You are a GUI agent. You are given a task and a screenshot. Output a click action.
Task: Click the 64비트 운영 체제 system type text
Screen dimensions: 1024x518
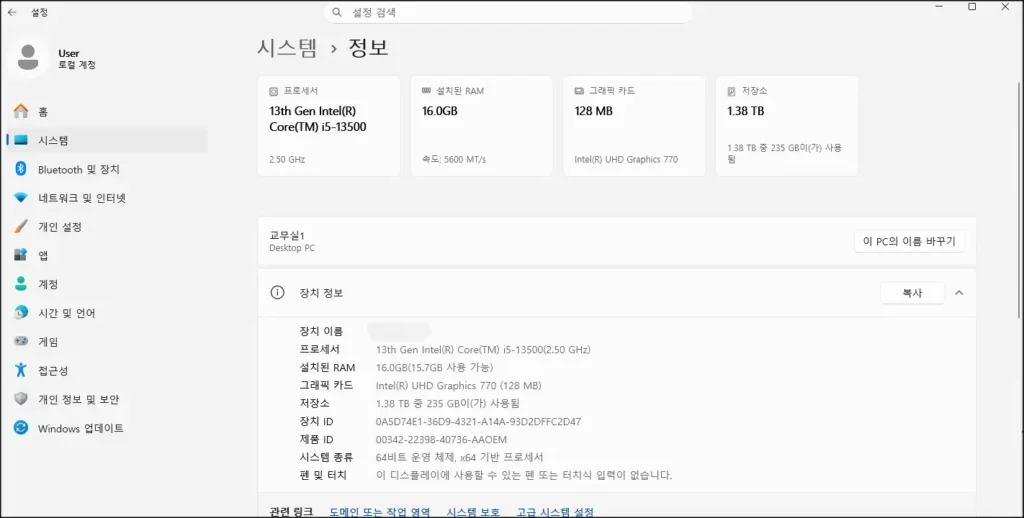(x=460, y=457)
